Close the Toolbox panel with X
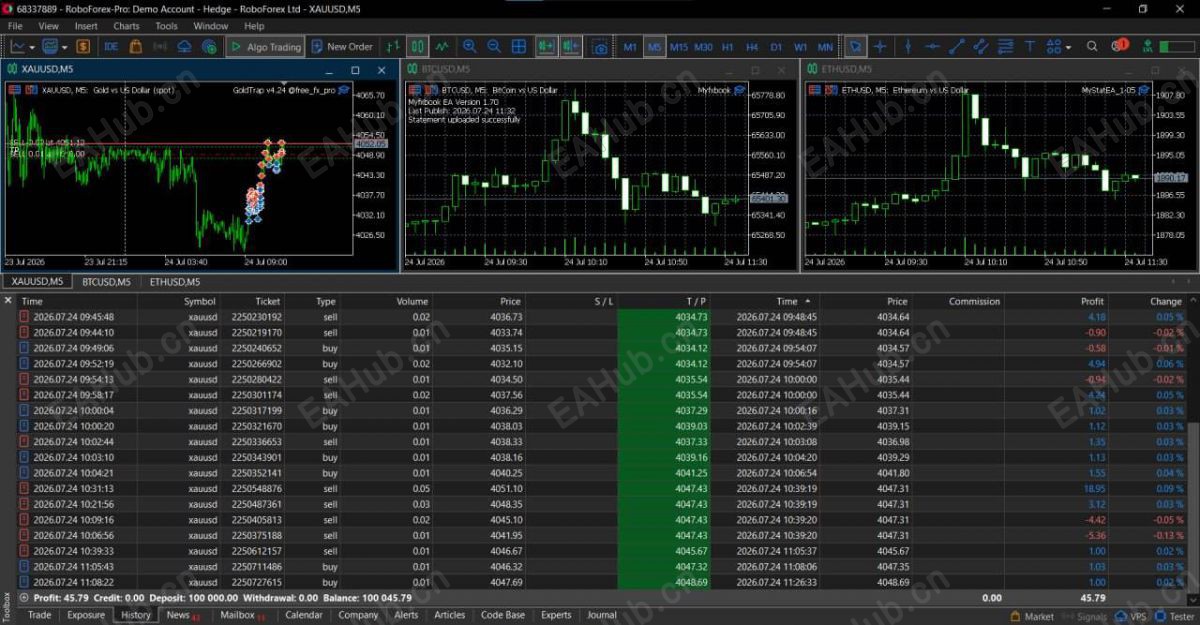1200x625 pixels. (x=8, y=300)
